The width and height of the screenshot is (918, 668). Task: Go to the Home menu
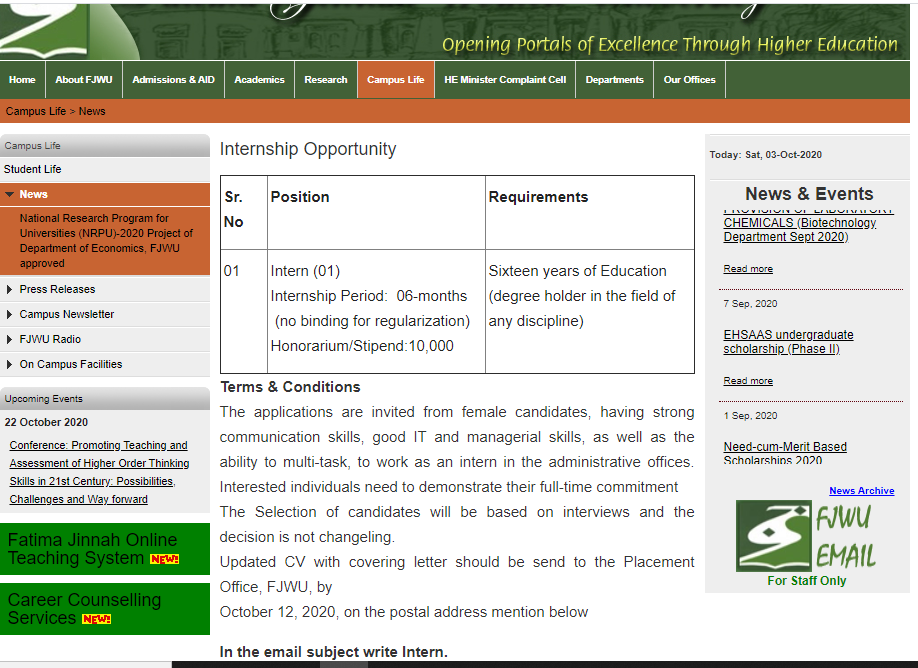click(x=22, y=80)
